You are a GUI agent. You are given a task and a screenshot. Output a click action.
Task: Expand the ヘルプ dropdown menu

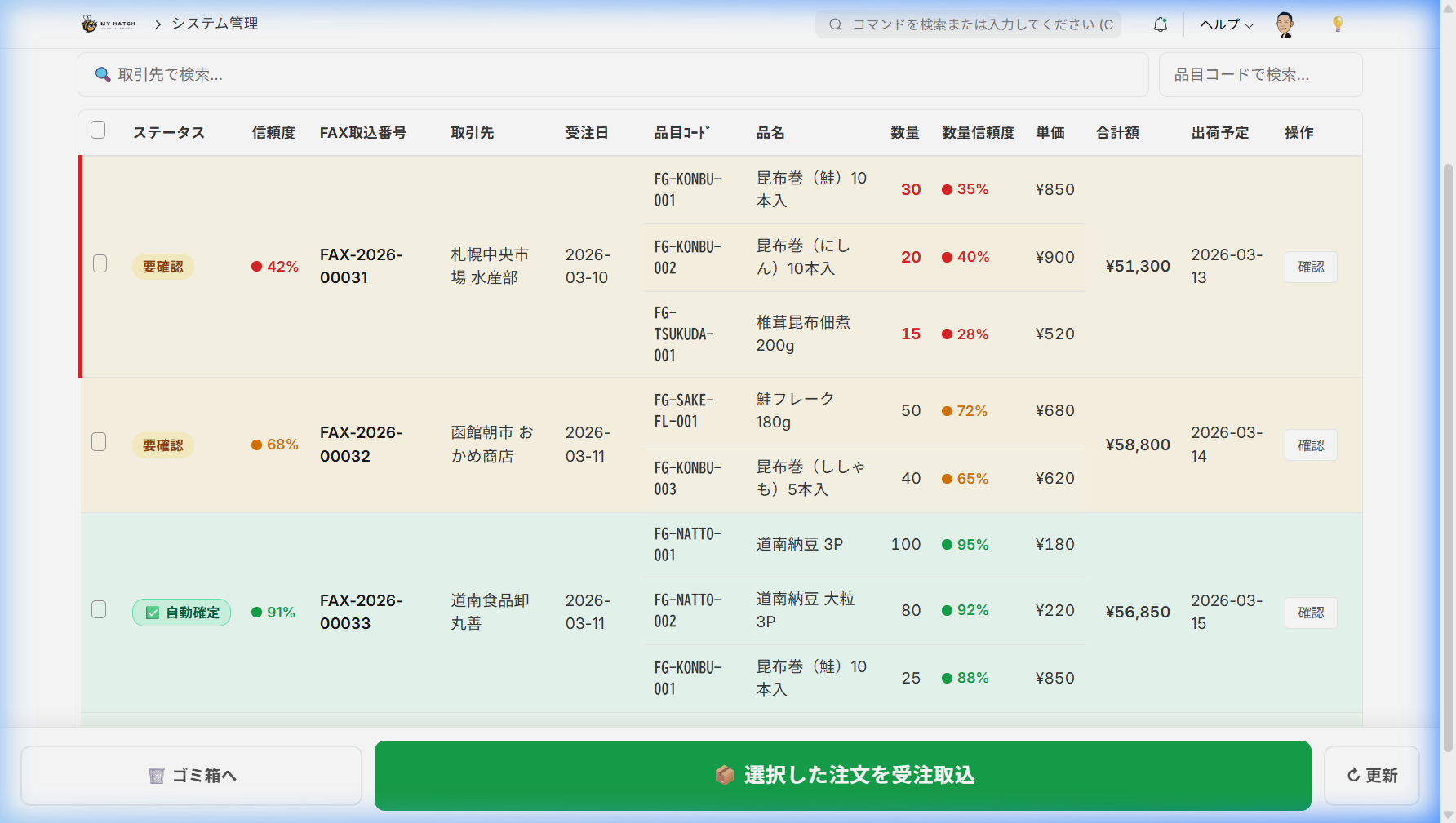[x=1226, y=24]
